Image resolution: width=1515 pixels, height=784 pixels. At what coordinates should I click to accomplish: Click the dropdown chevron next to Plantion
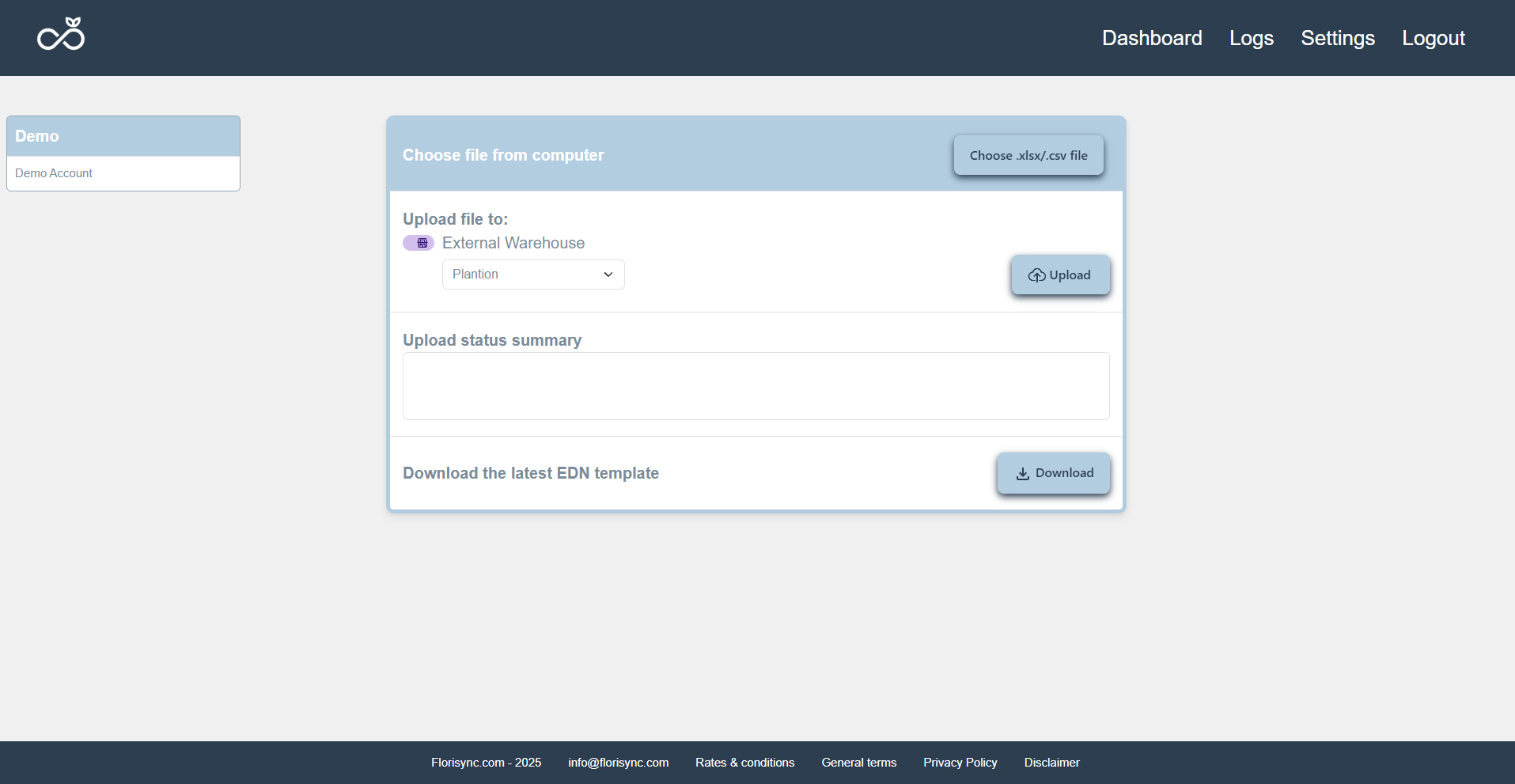(x=608, y=275)
